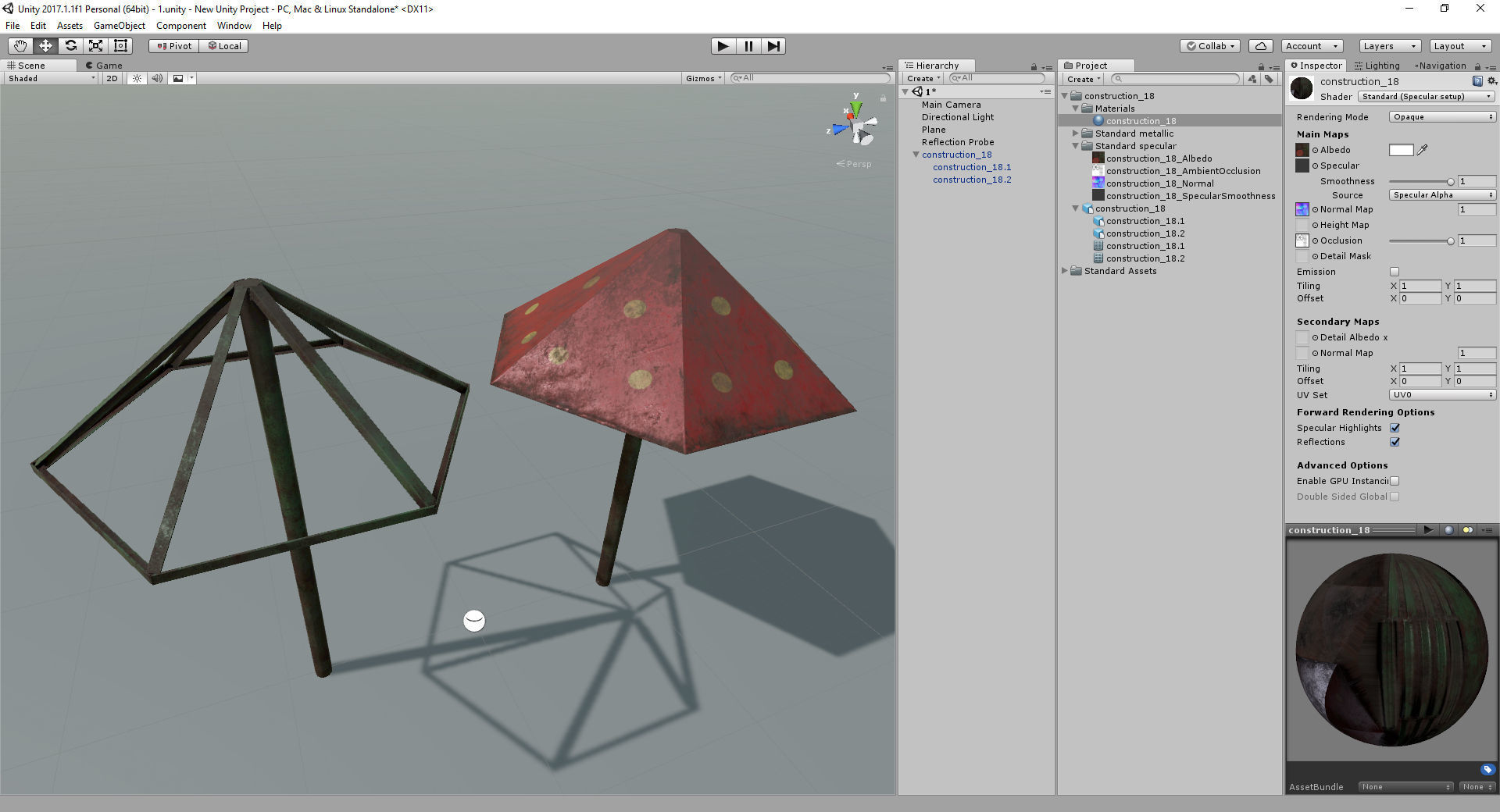Image resolution: width=1500 pixels, height=812 pixels.
Task: Toggle Double Sided Global checkbox
Action: [x=1395, y=497]
